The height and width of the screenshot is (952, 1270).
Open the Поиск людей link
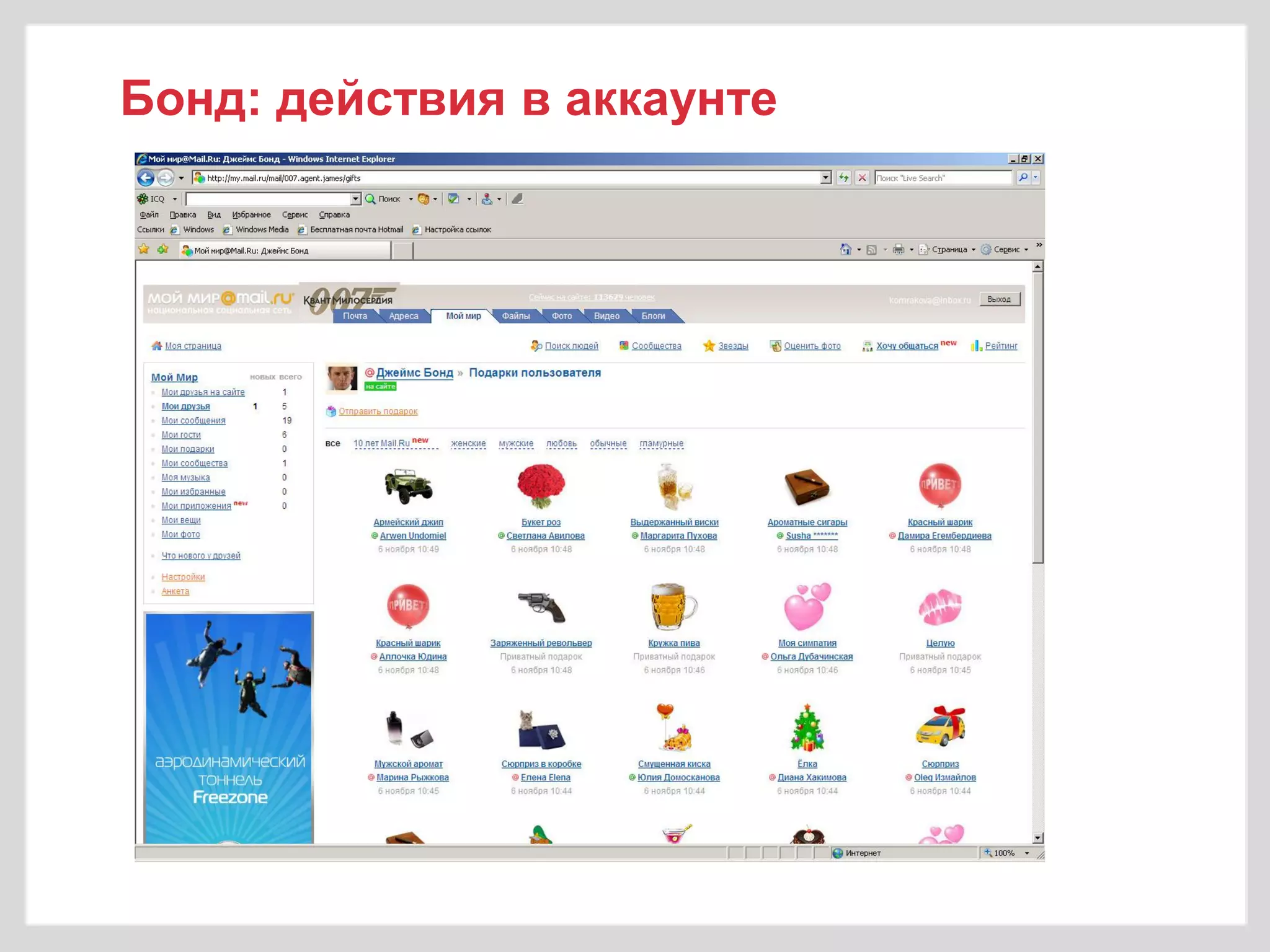[571, 346]
